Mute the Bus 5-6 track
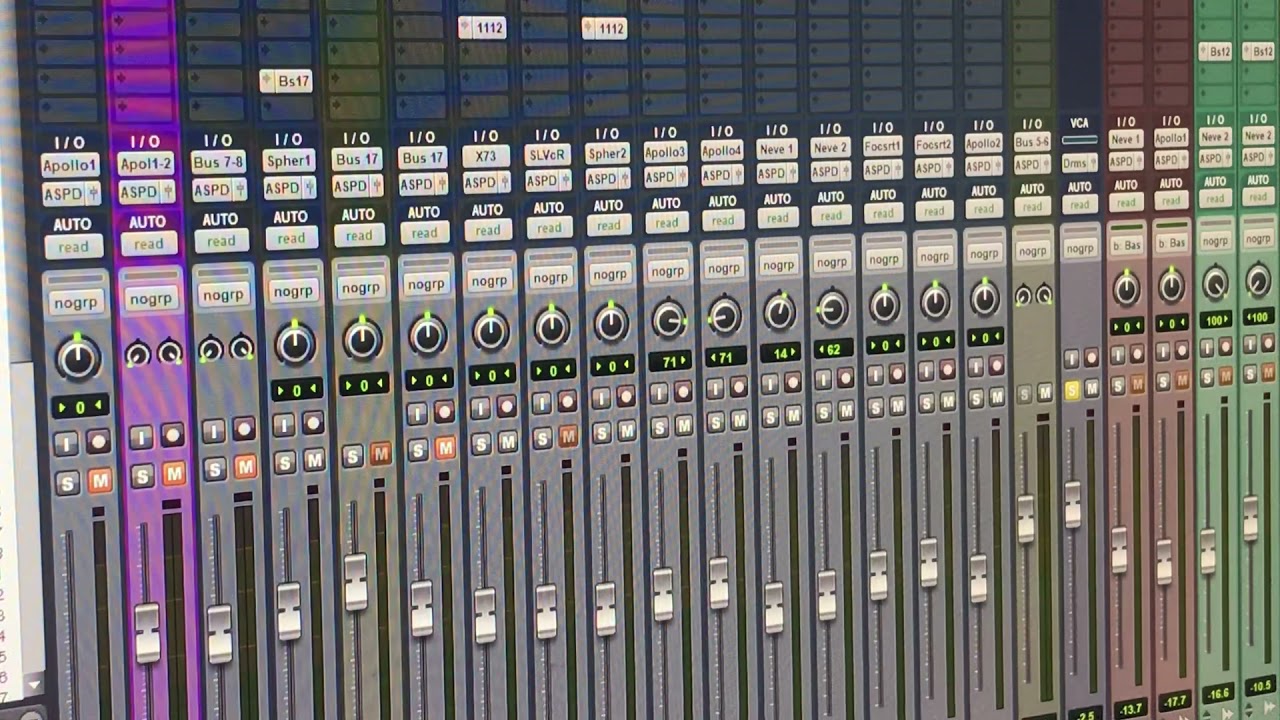The width and height of the screenshot is (1280, 720). click(x=1045, y=393)
